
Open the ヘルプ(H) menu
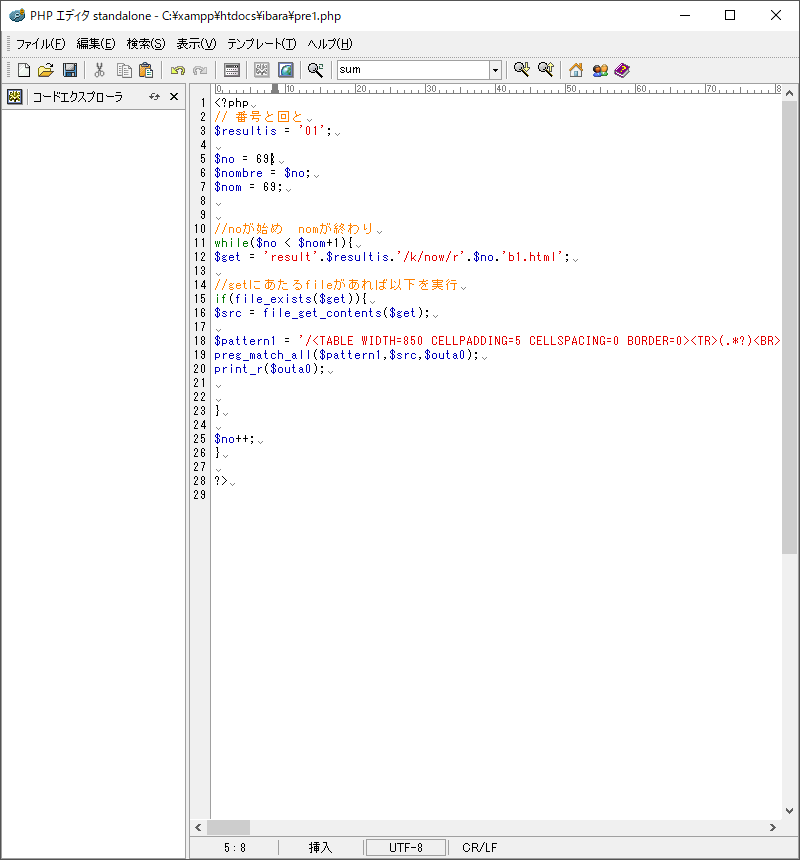[x=330, y=44]
